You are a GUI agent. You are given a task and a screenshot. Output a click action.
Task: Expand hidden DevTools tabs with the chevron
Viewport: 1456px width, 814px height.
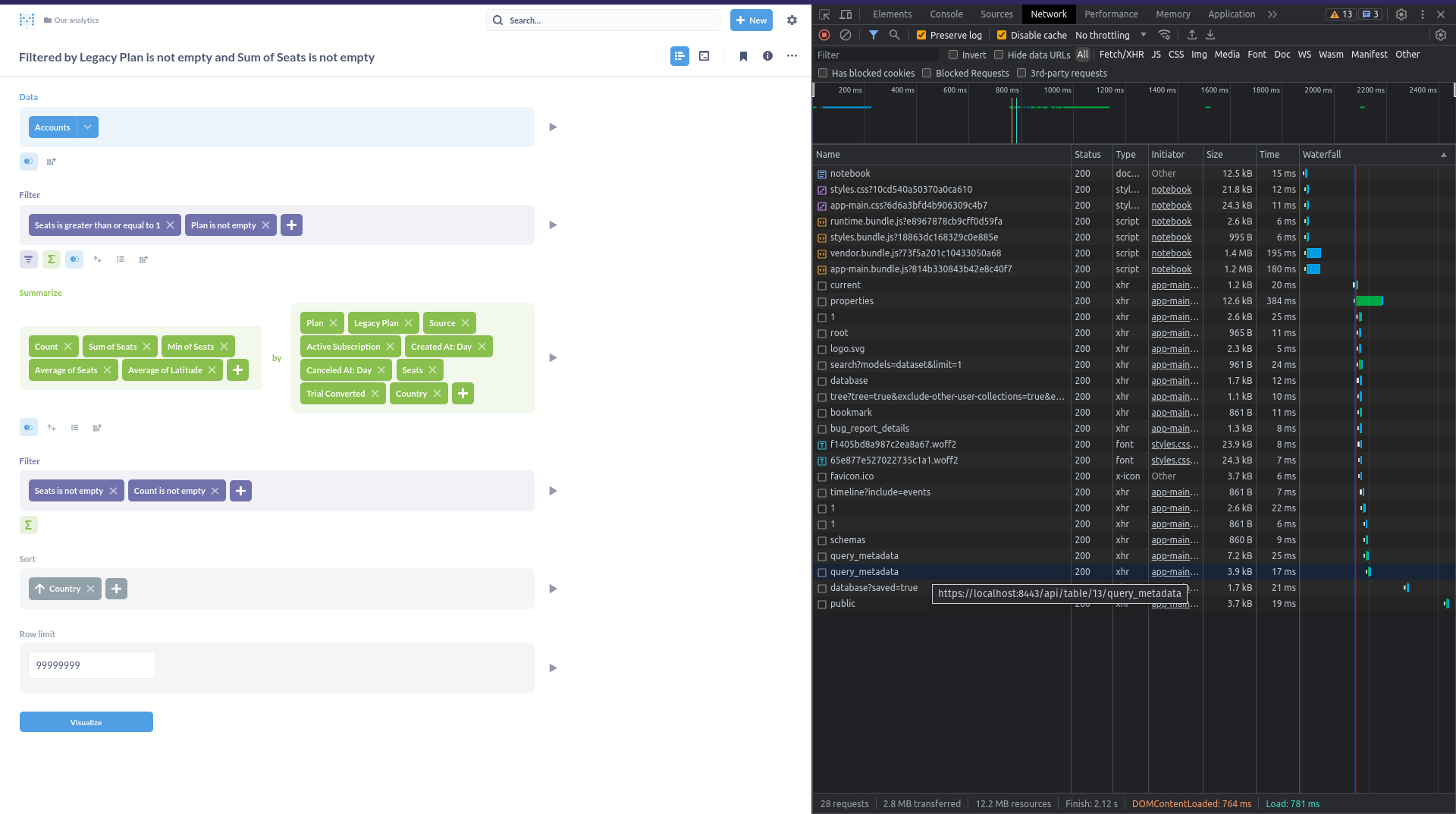[1273, 14]
